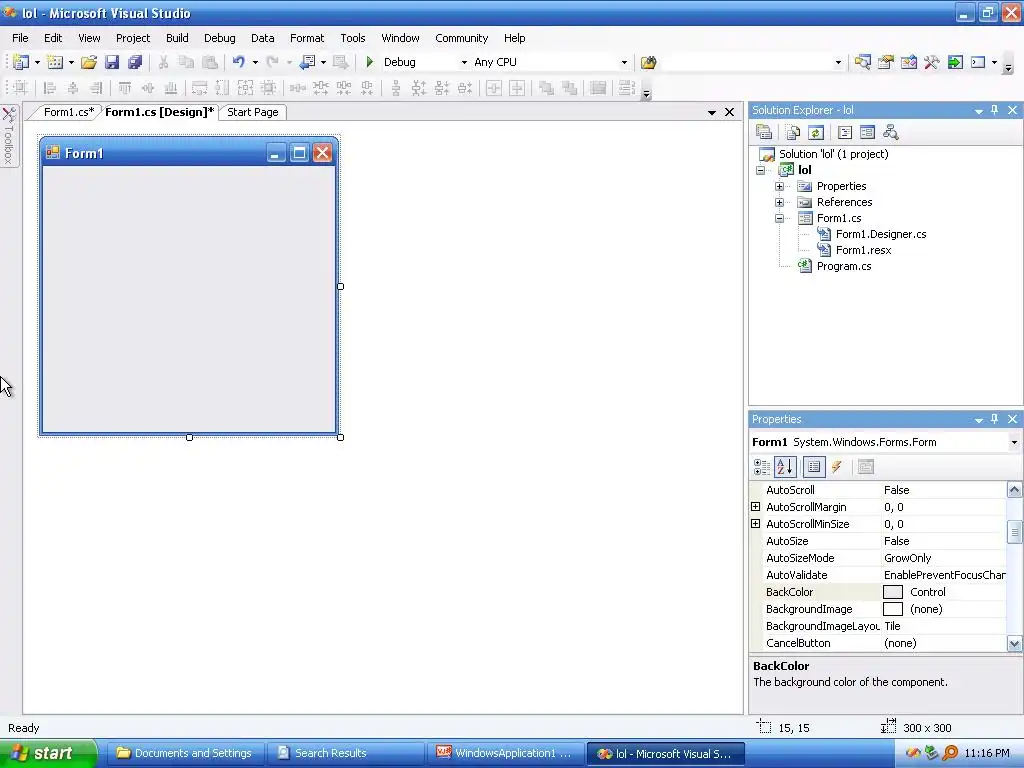
Task: Toggle auto-hide pin on Properties panel
Action: [x=995, y=419]
